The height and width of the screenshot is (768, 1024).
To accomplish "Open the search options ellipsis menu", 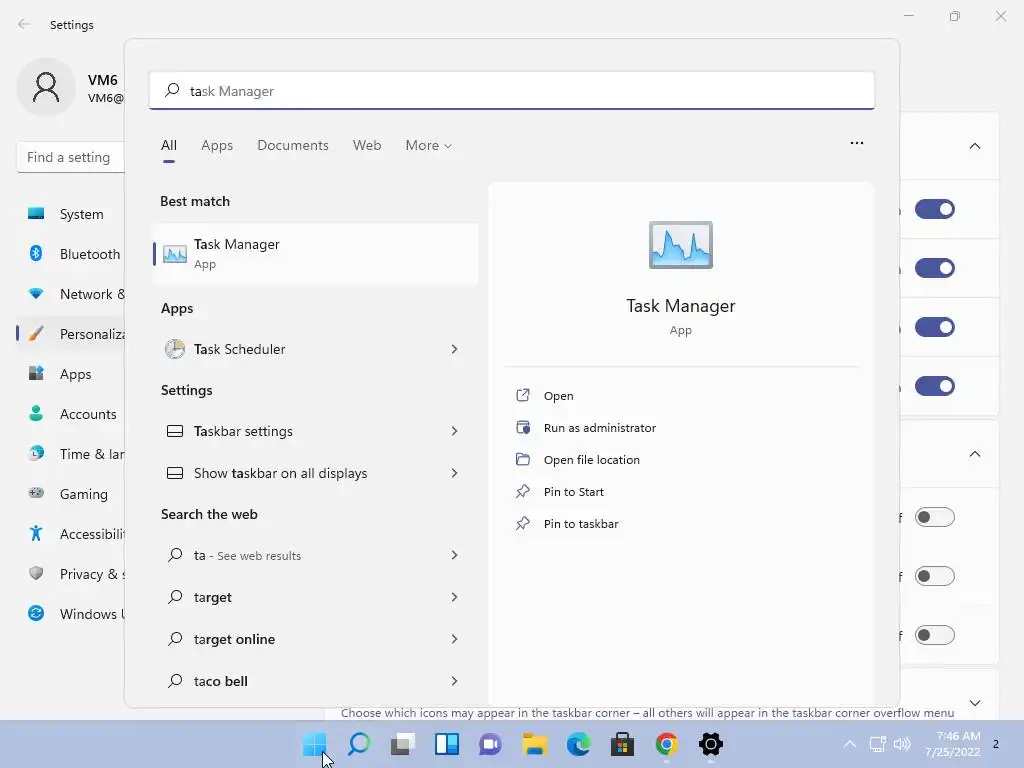I will [x=857, y=143].
